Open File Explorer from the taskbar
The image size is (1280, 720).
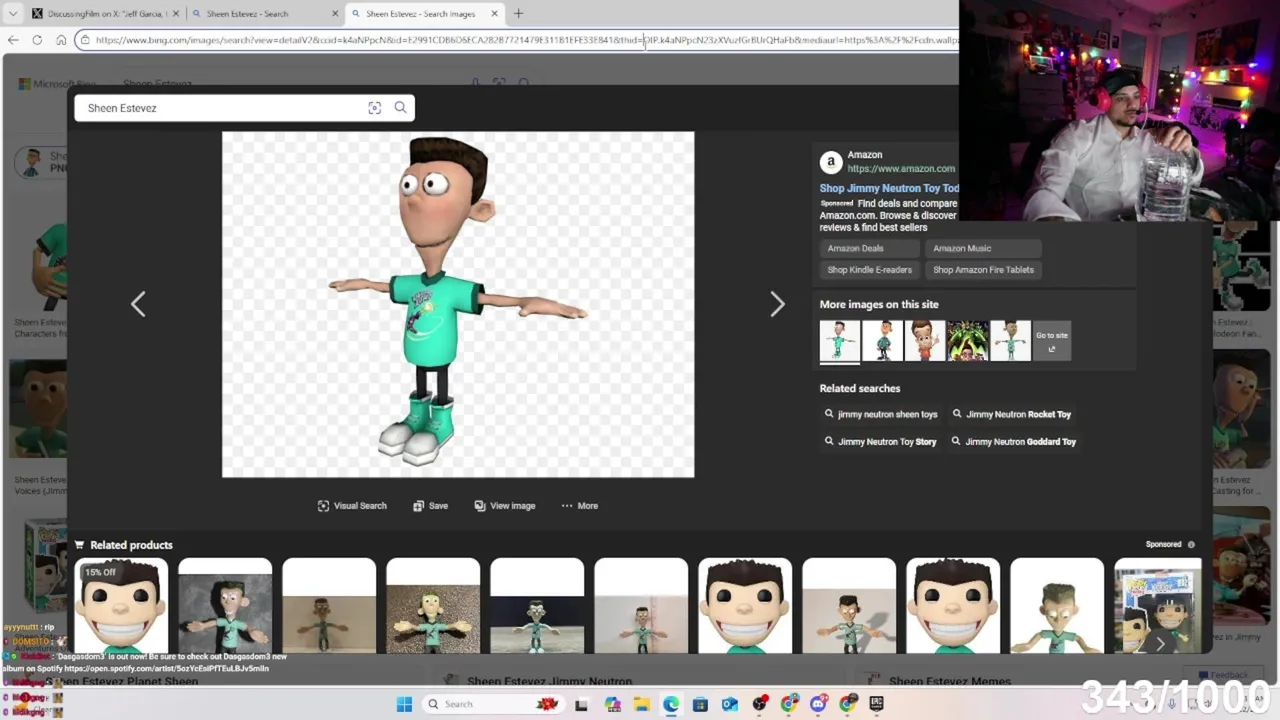641,704
